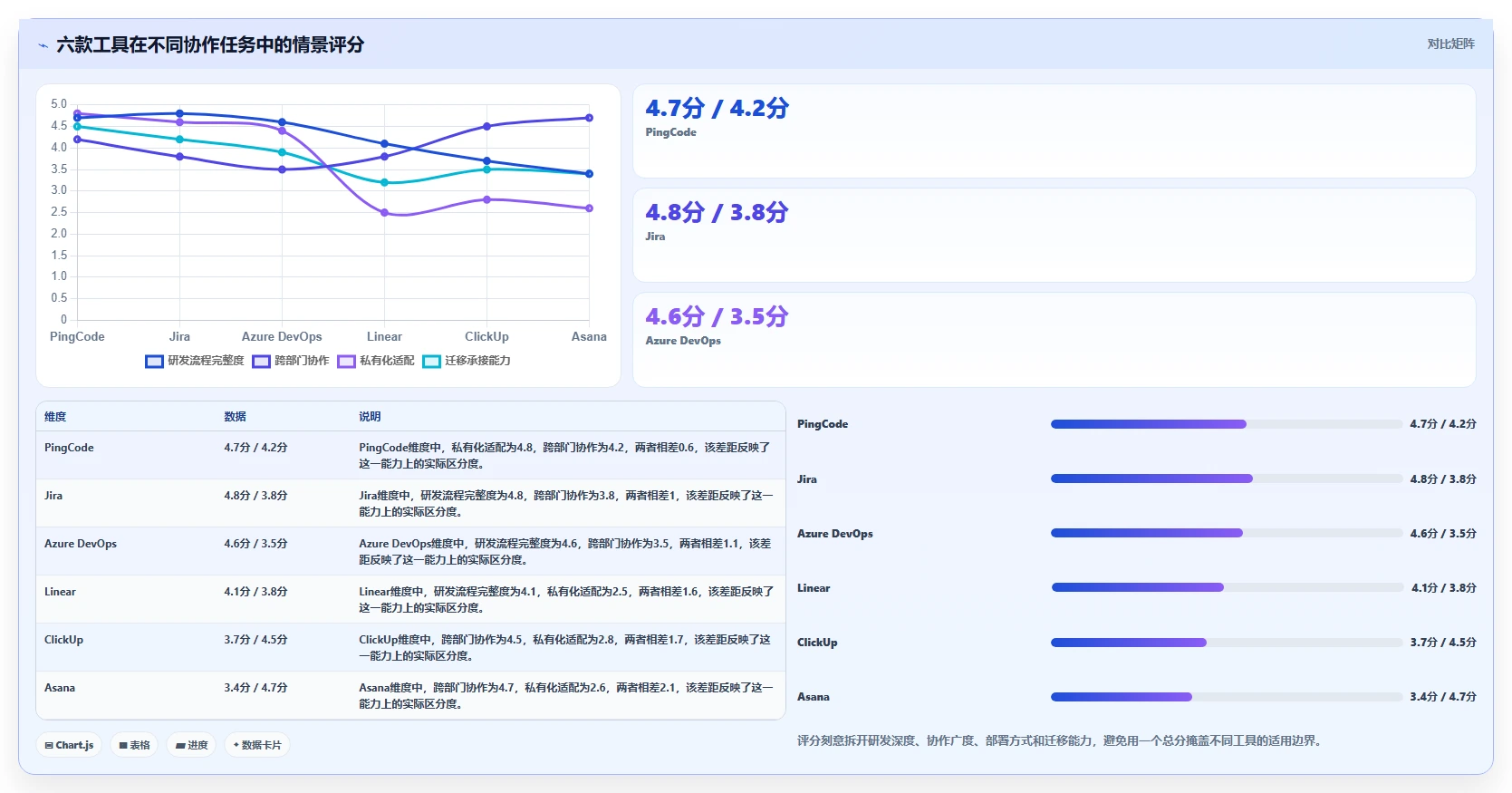This screenshot has width=1512, height=793.
Task: Click the ClickUp progress bar
Action: 1227,643
